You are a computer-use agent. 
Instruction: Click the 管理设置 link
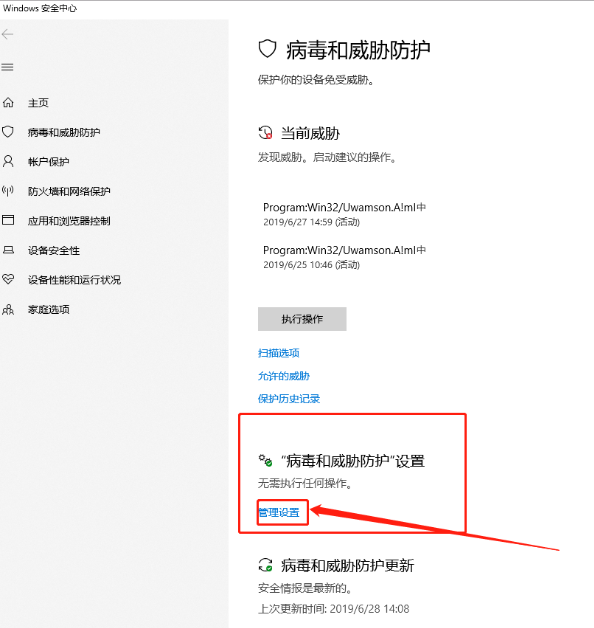tap(279, 512)
